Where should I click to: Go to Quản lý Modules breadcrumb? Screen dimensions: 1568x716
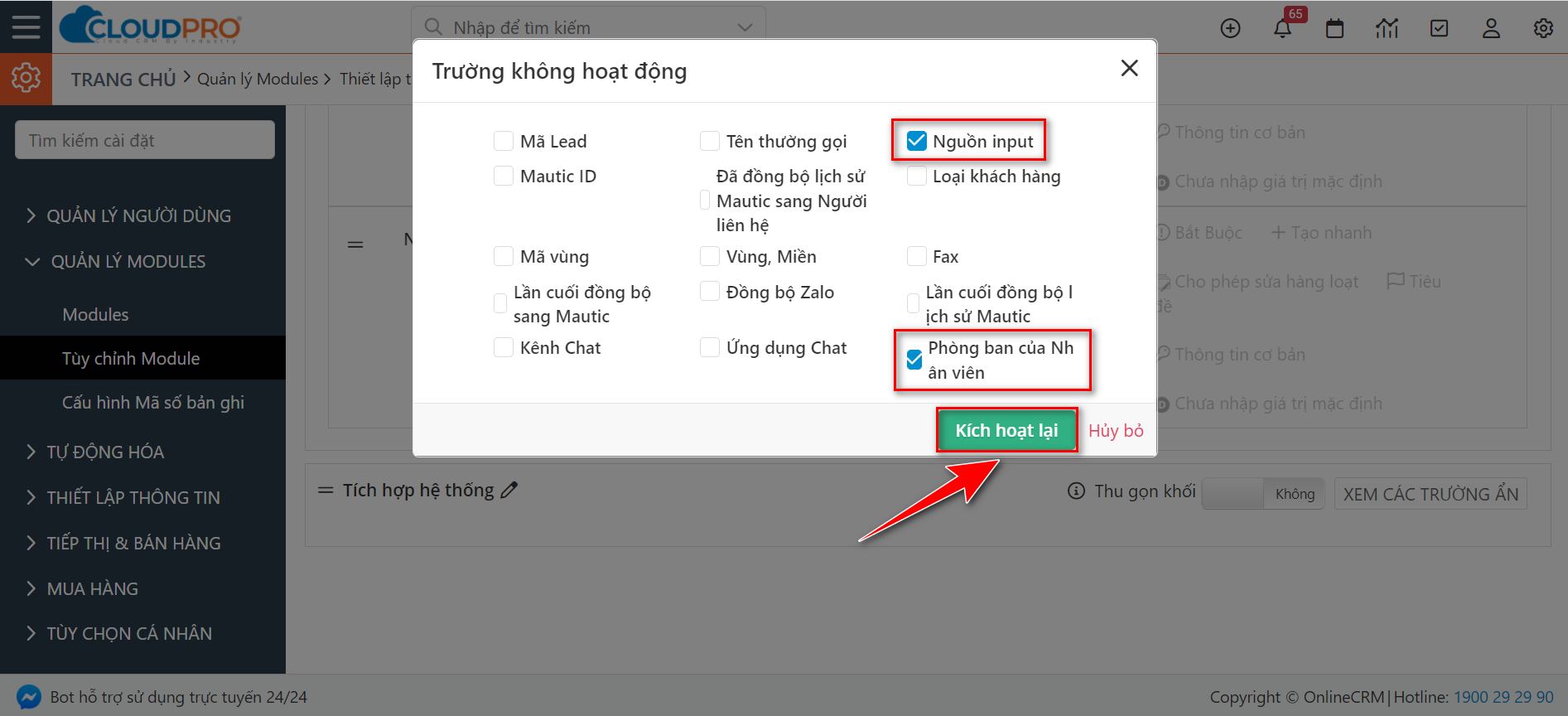coord(258,79)
